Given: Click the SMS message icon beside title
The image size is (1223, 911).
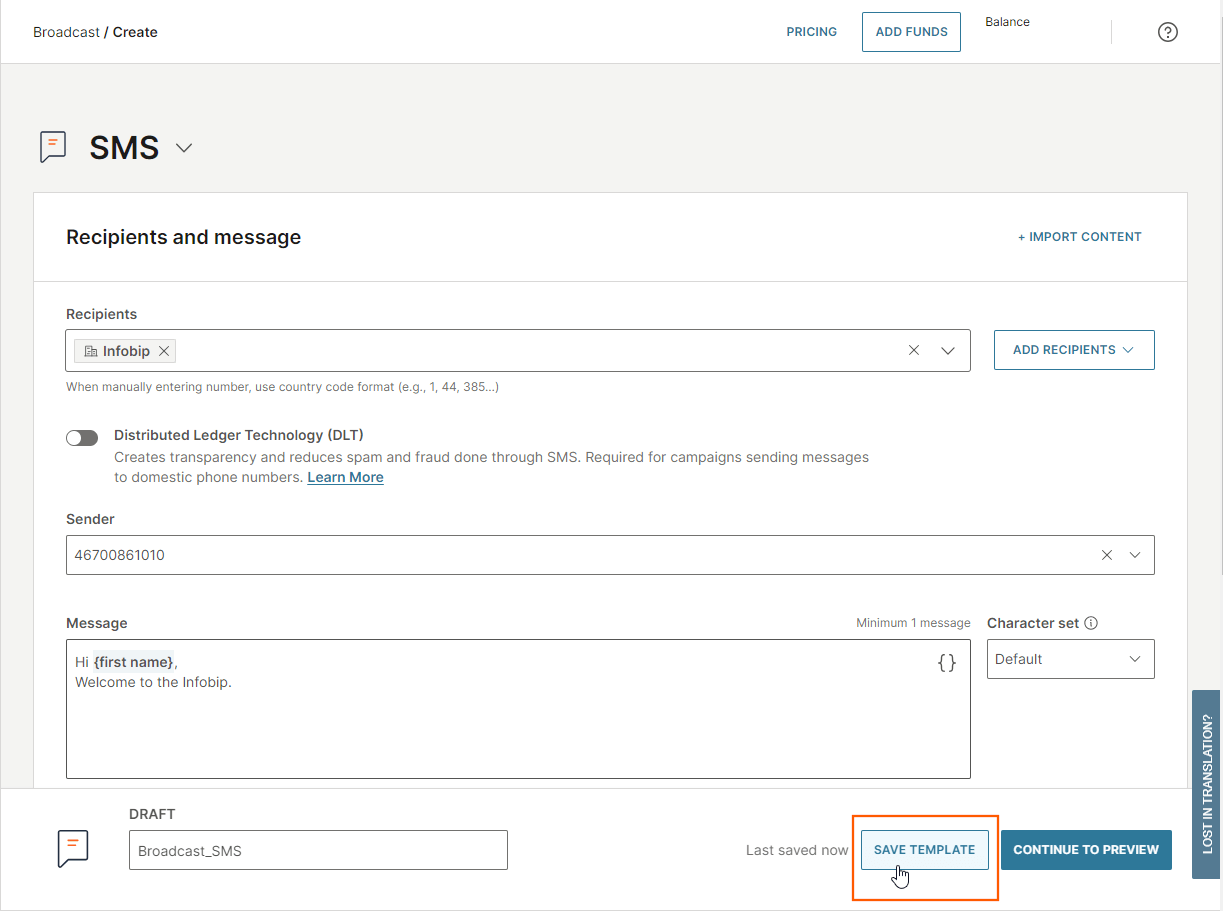Looking at the screenshot, I should pos(53,147).
